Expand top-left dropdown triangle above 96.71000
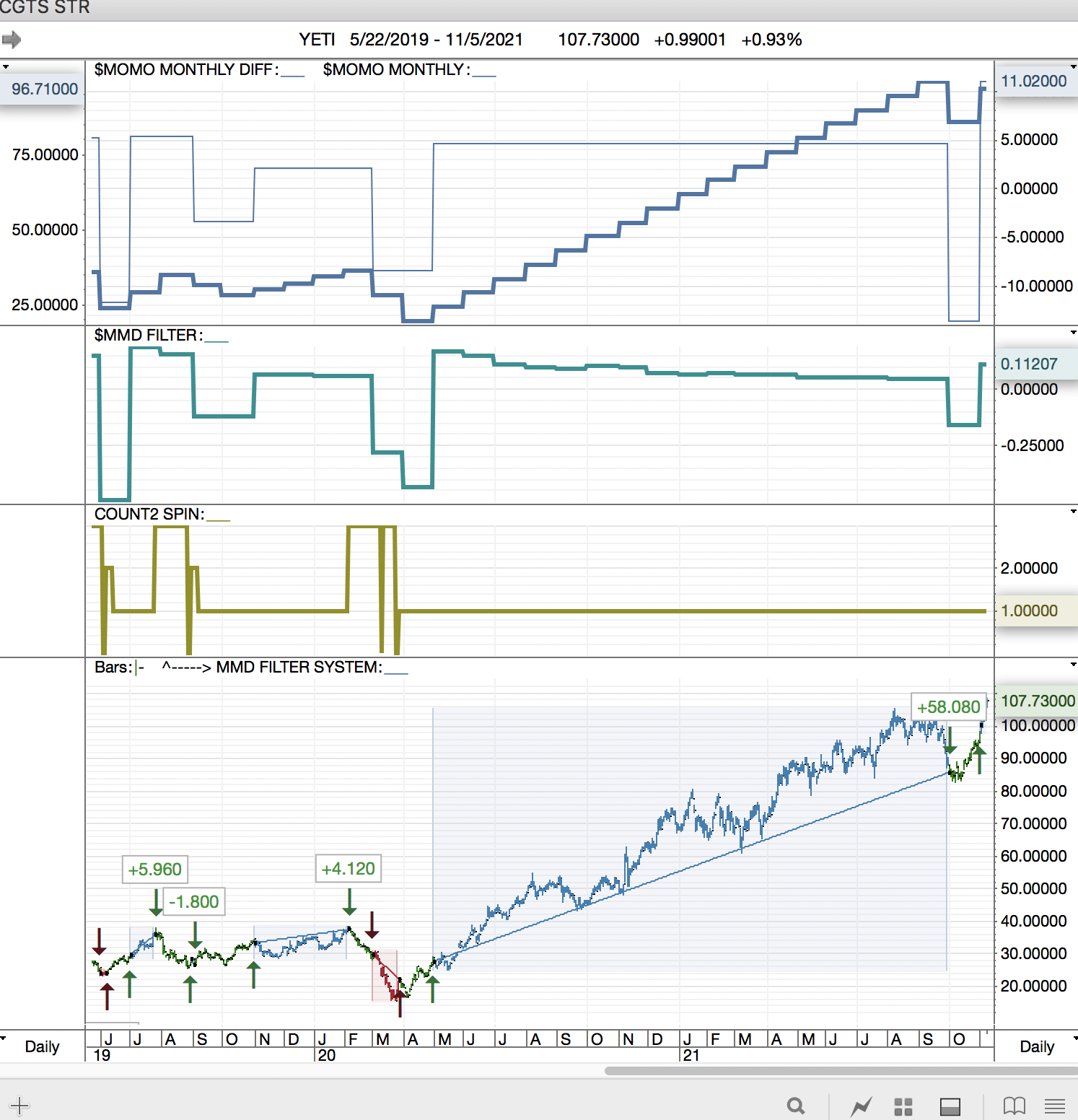 (6, 67)
